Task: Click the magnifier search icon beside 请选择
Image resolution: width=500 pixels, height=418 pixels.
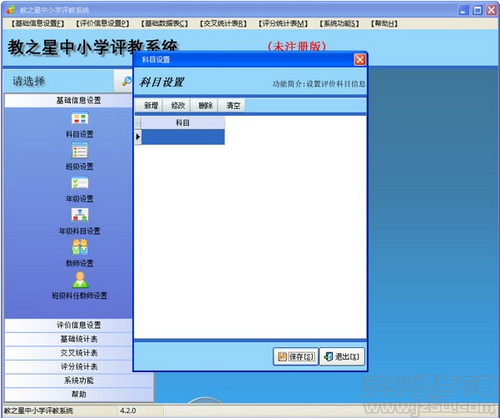Action: point(126,81)
